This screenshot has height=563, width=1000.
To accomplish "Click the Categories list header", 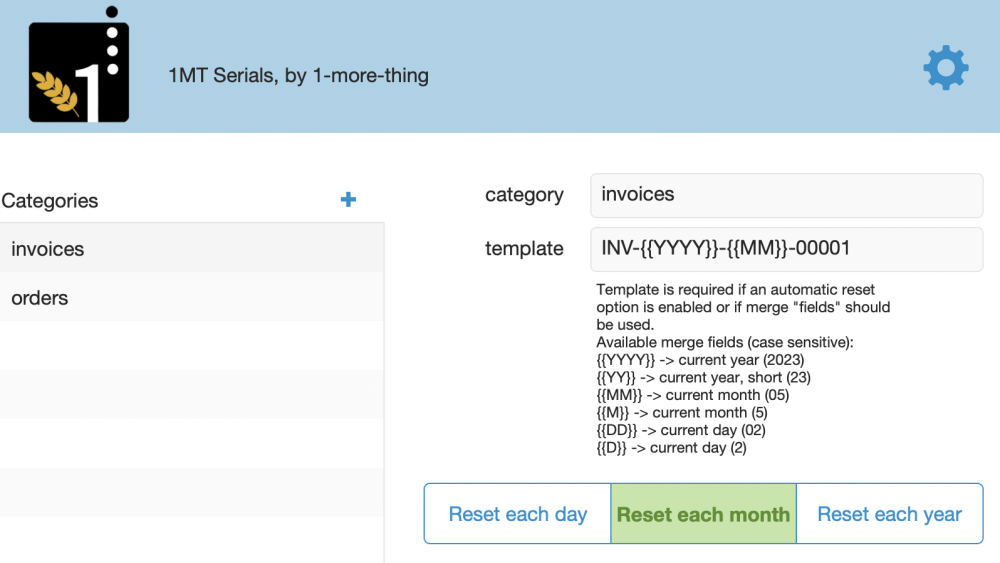I will click(50, 201).
